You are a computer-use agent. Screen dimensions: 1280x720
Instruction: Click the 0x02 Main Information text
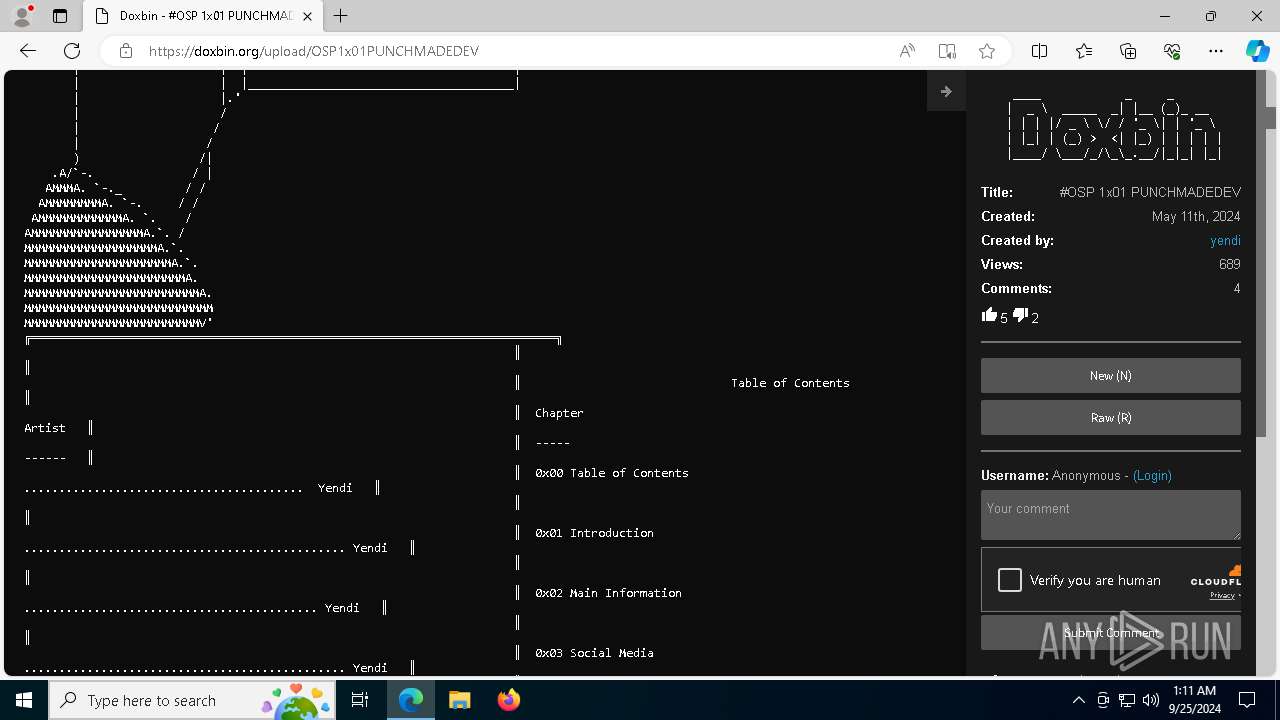608,593
